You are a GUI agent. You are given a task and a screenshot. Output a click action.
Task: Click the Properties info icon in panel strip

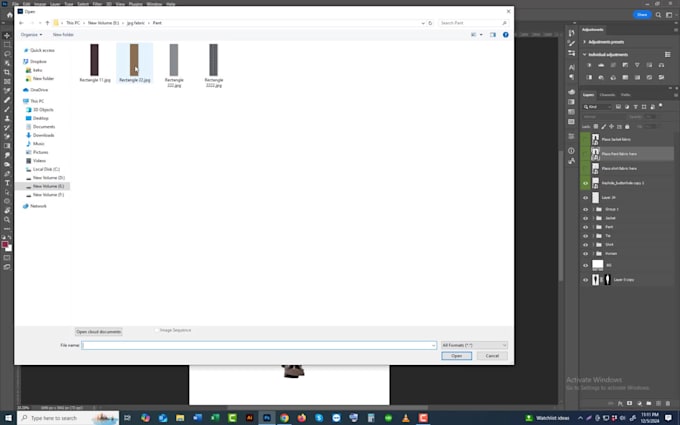click(x=571, y=151)
